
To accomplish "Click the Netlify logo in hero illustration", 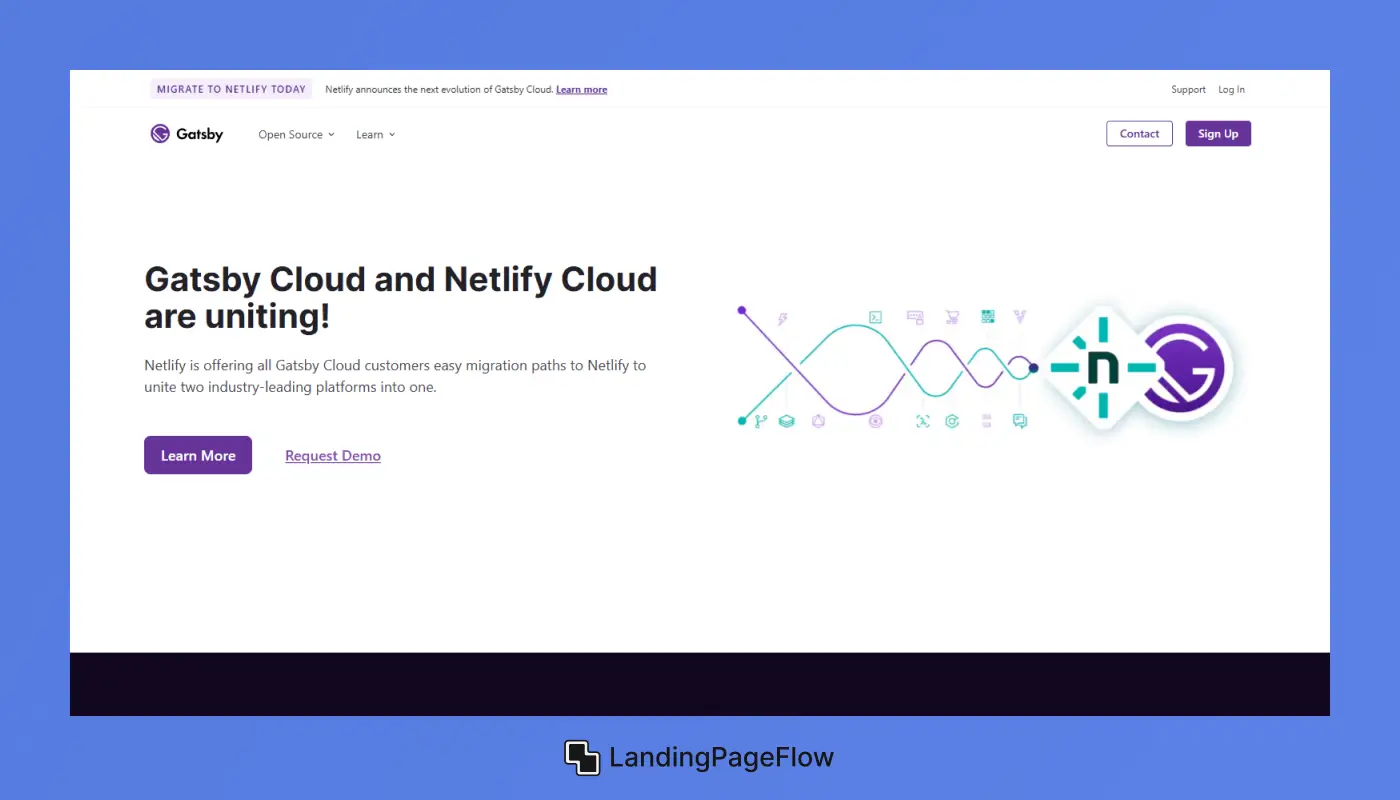I will click(x=1102, y=368).
